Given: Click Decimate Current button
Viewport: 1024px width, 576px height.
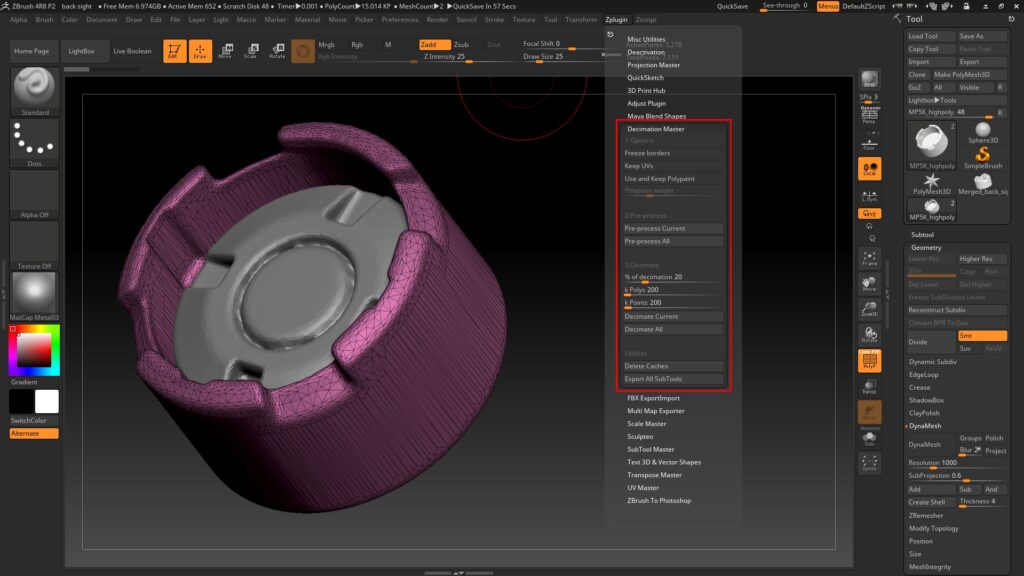Looking at the screenshot, I should pos(673,317).
